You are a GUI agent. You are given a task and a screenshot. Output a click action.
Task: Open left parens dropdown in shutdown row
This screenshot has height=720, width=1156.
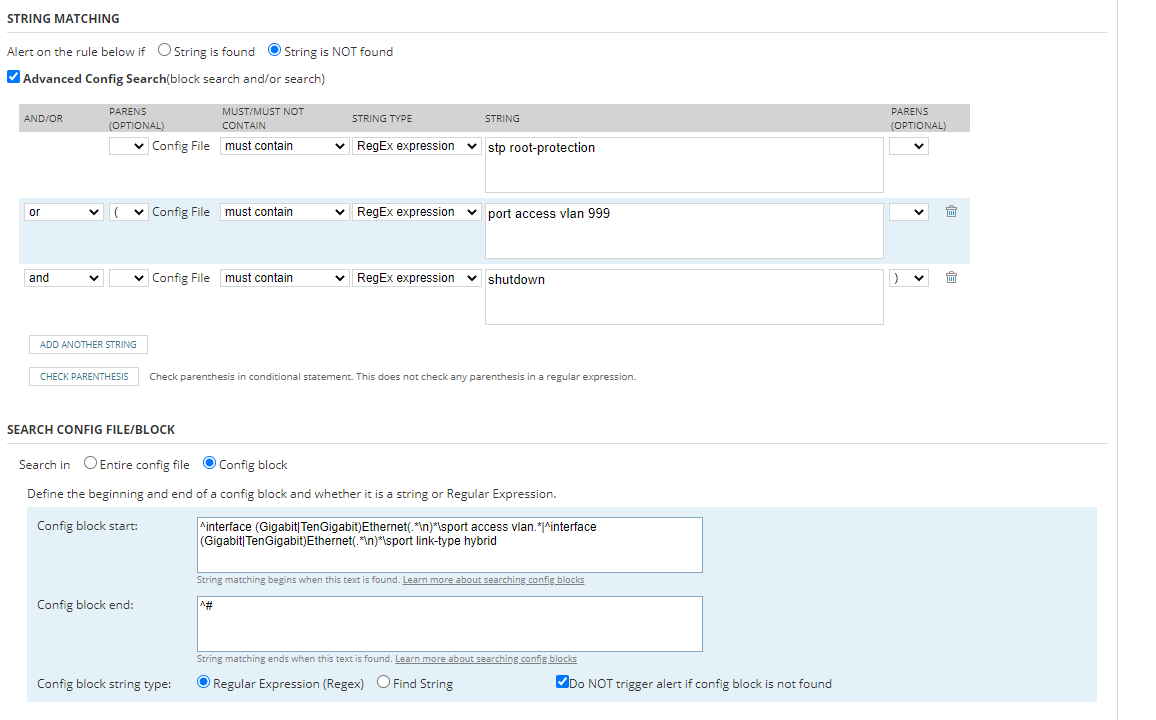coord(128,278)
